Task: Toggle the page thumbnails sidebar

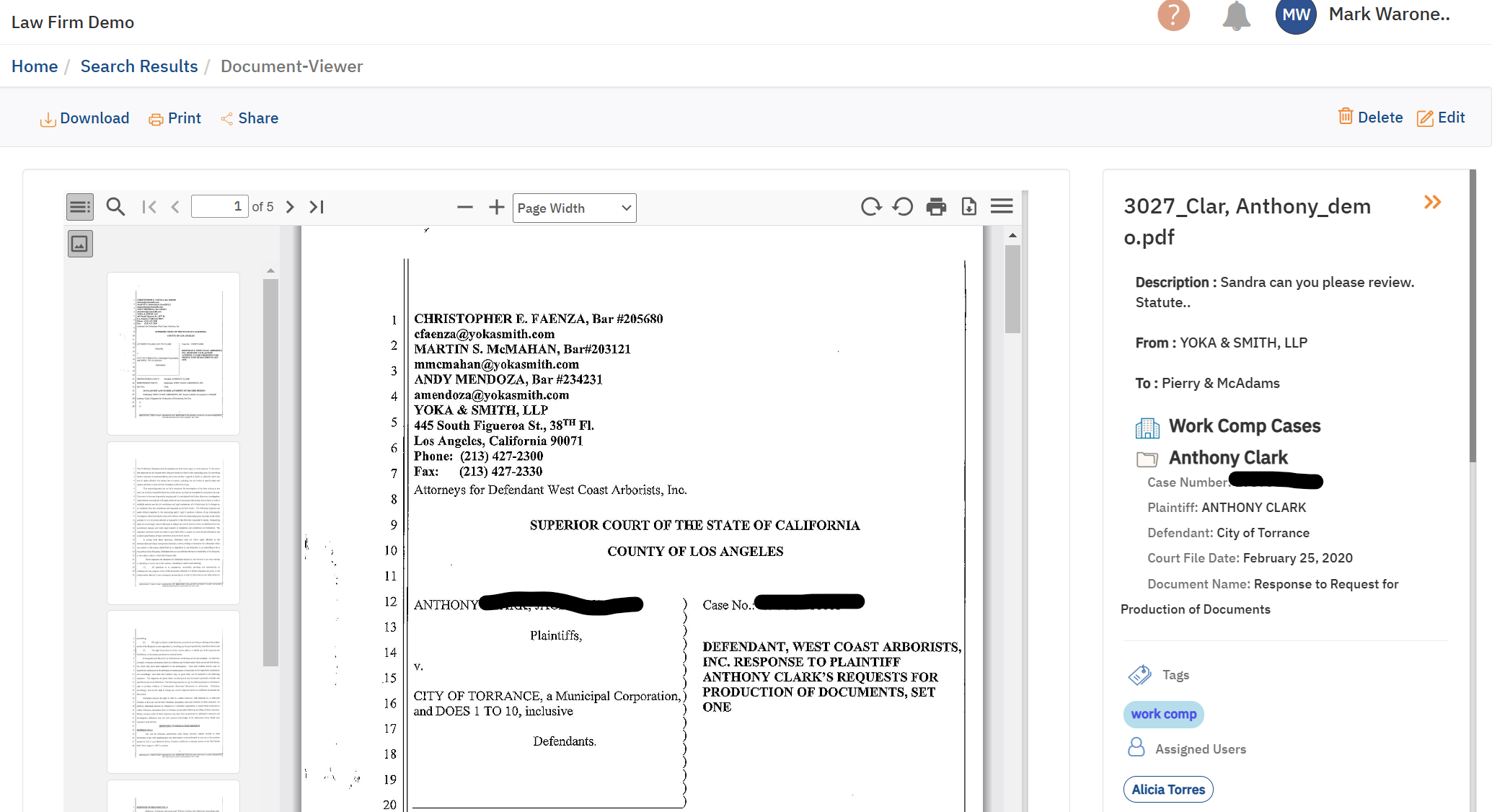Action: coord(79,207)
